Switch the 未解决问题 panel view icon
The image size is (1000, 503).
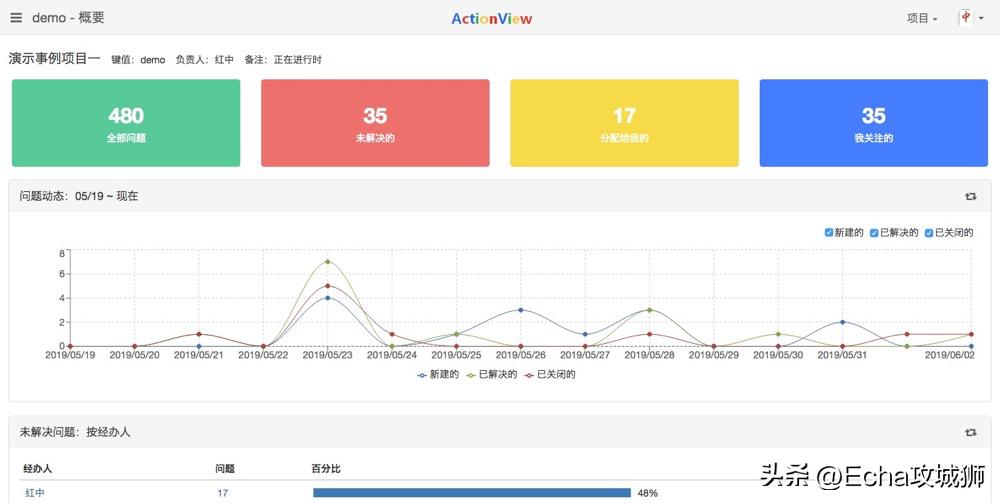pos(971,432)
